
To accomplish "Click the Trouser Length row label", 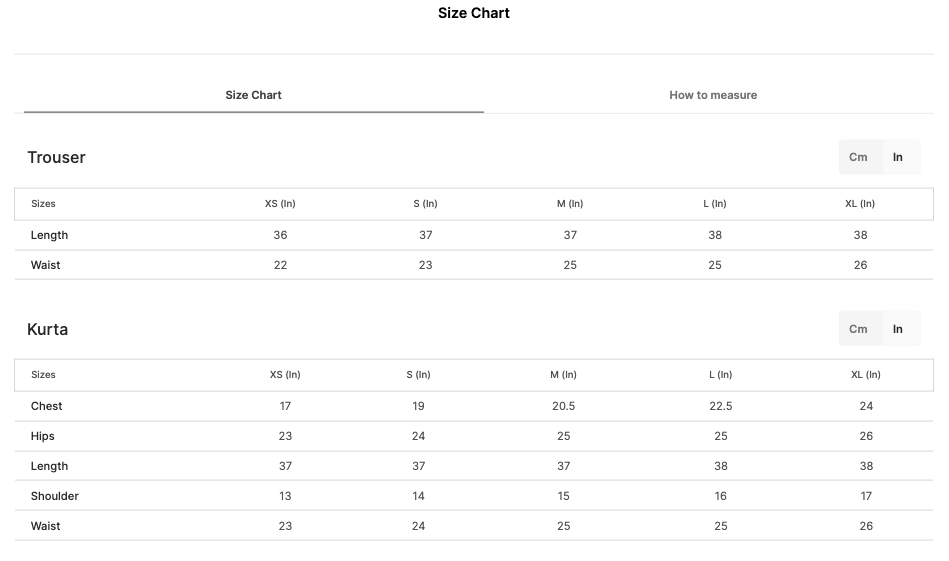I will (x=50, y=235).
